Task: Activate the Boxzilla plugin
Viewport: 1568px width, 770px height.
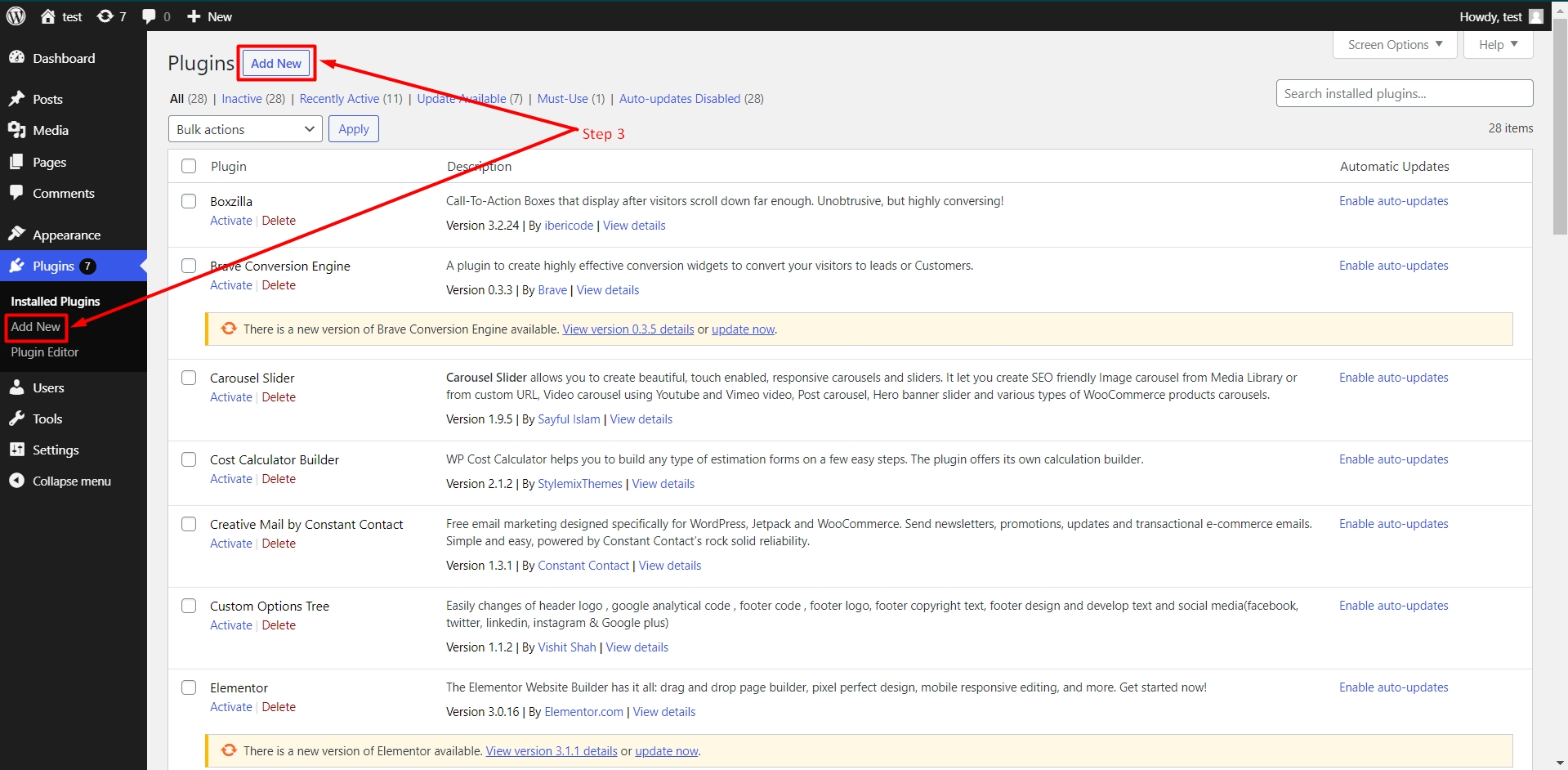Action: 231,221
